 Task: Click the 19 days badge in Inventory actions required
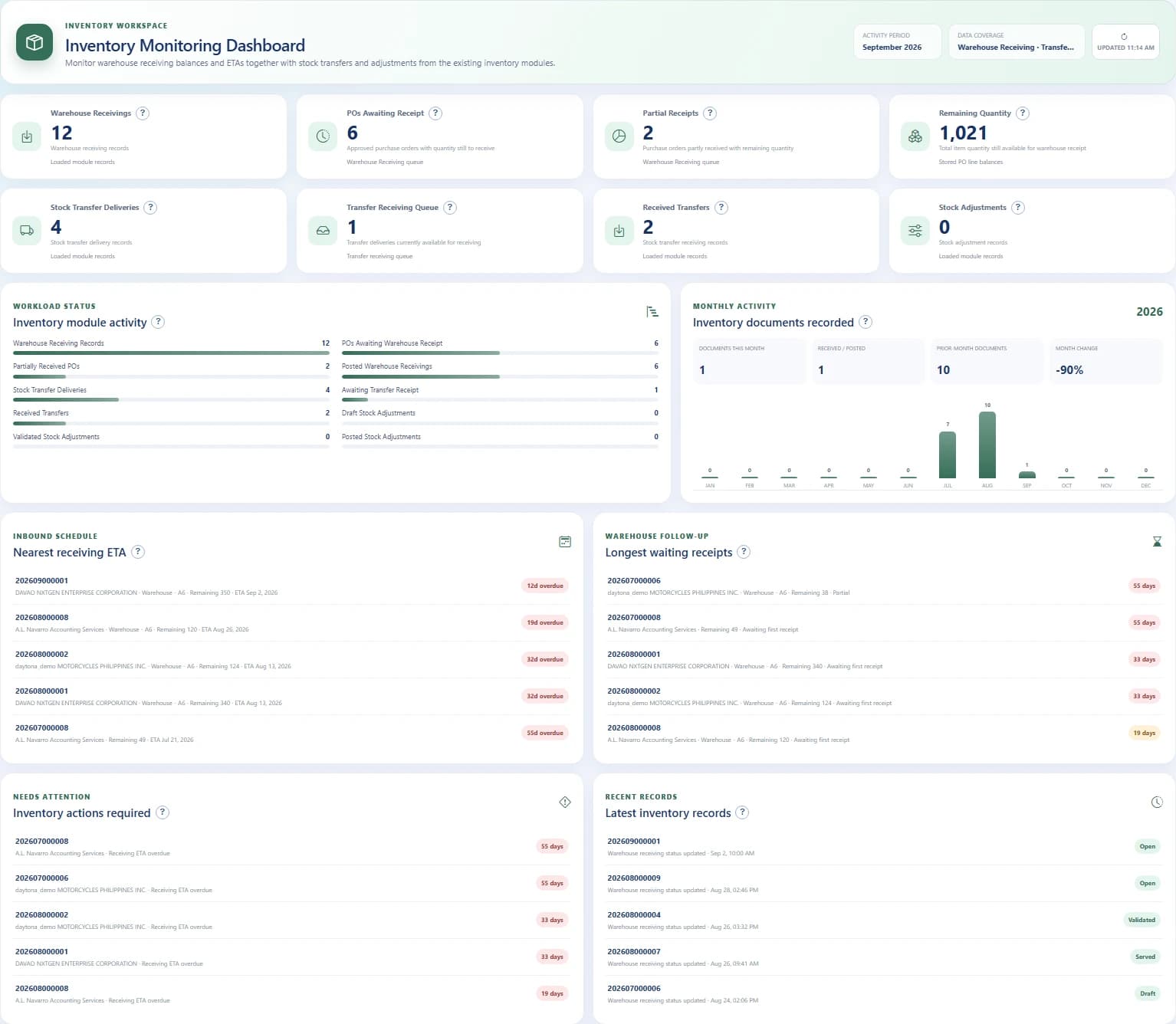(x=552, y=993)
